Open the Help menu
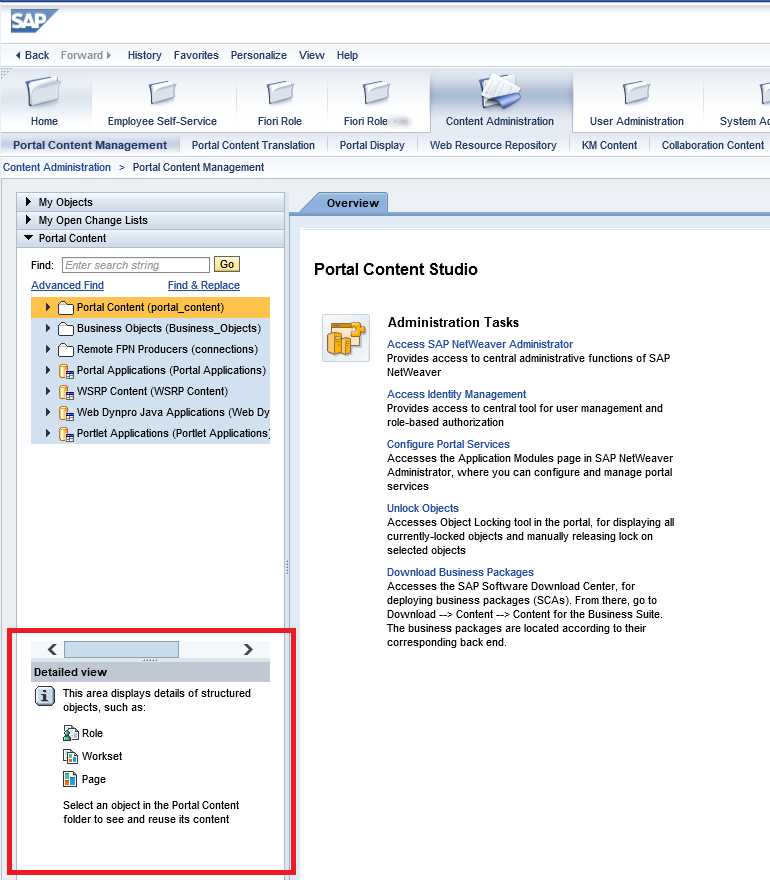This screenshot has height=880, width=770. [x=347, y=55]
